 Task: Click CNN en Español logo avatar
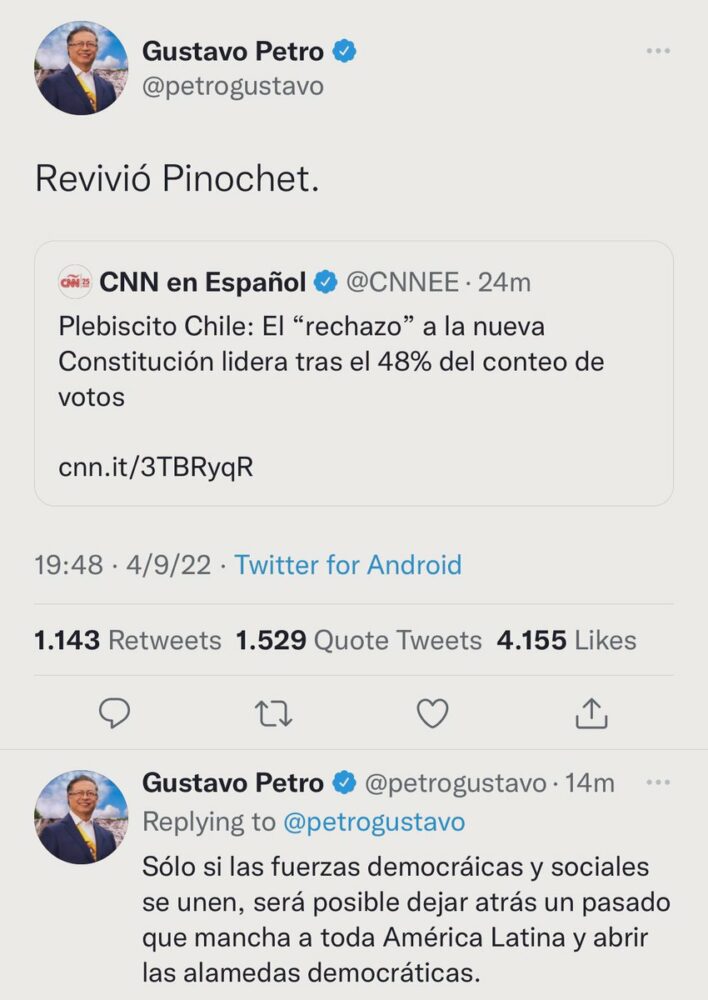pyautogui.click(x=75, y=283)
